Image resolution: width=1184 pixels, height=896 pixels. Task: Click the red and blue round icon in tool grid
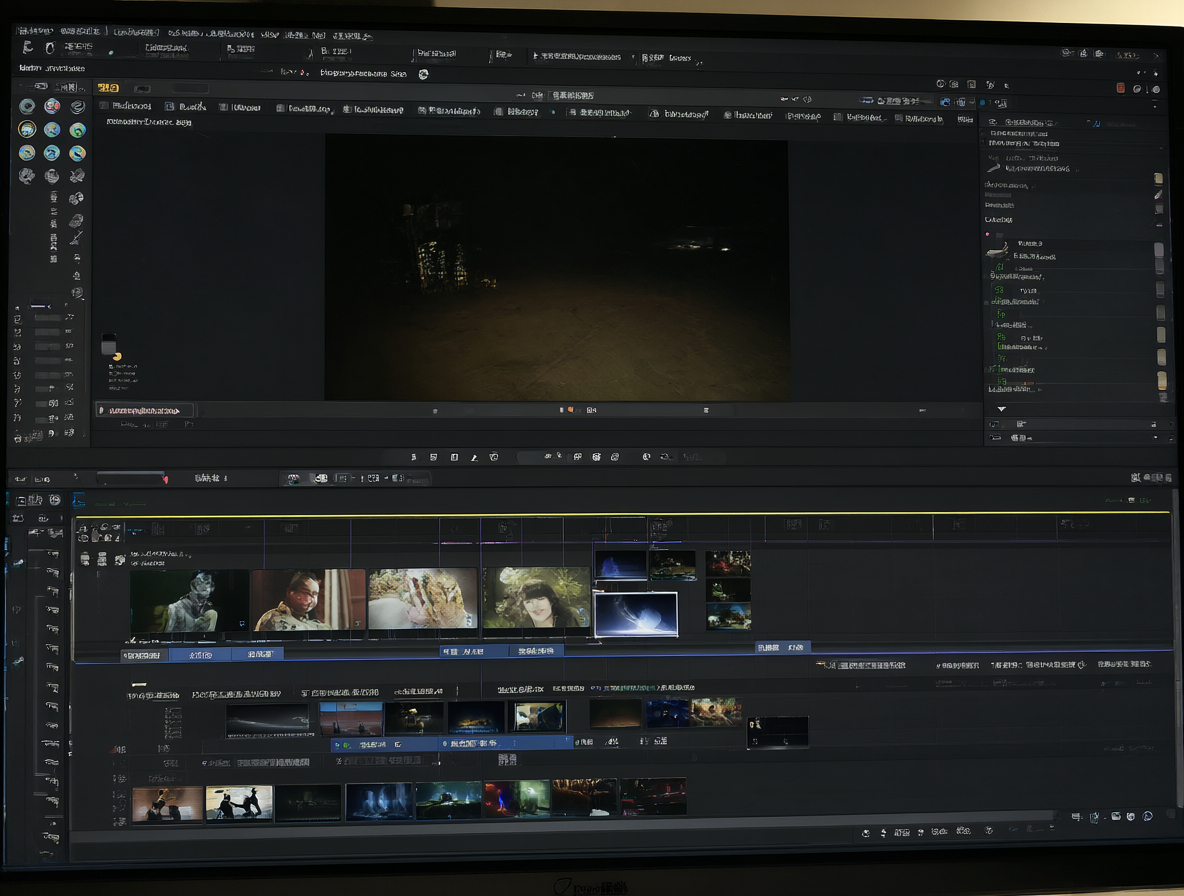point(52,106)
